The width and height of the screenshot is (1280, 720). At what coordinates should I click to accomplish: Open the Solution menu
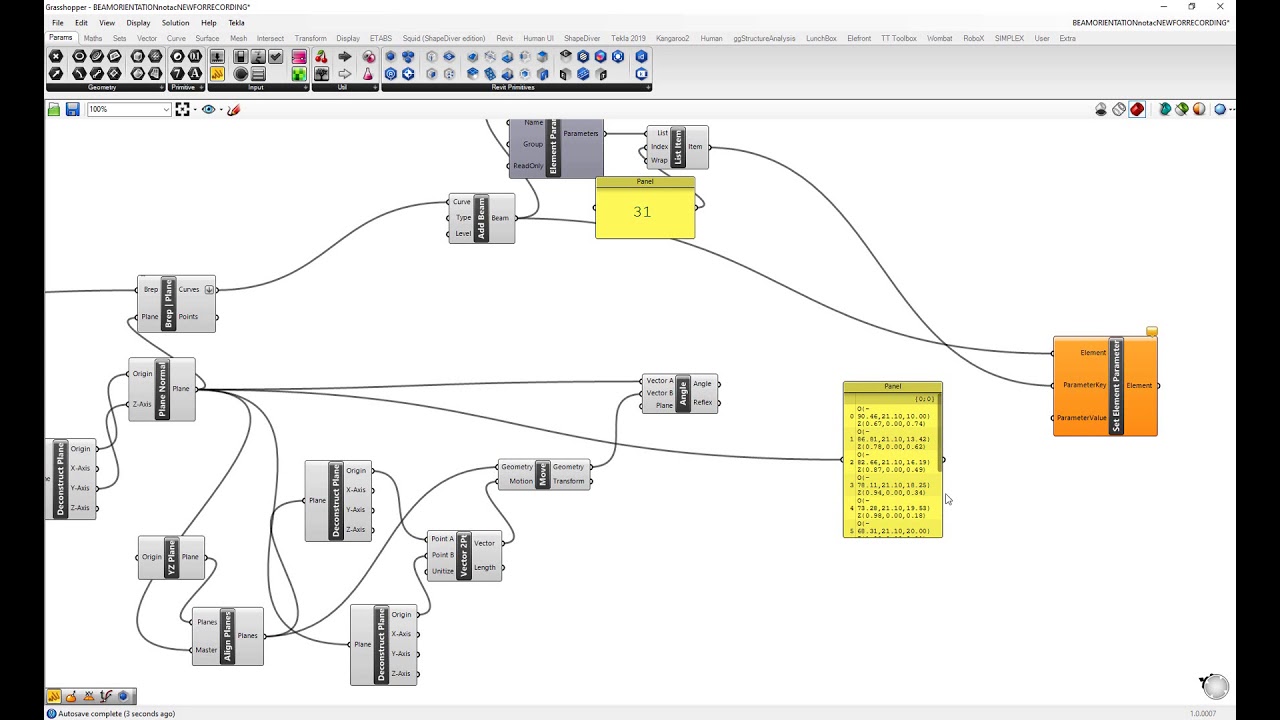(175, 22)
